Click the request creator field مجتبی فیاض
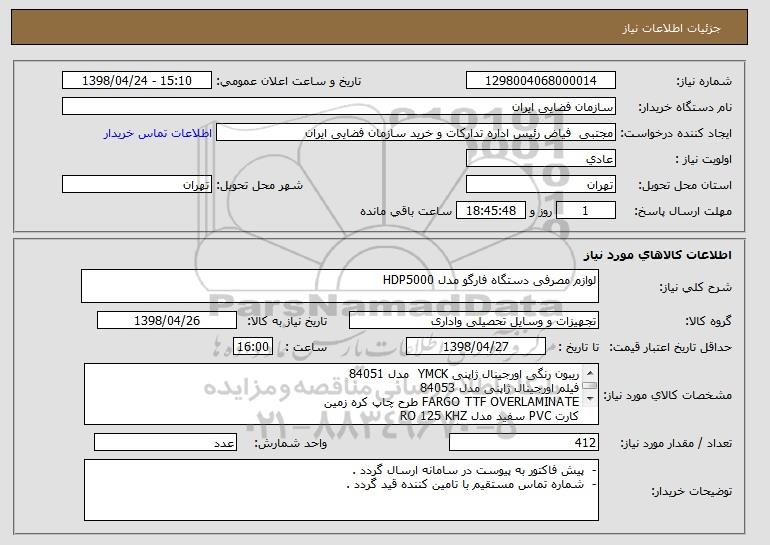 (x=416, y=133)
